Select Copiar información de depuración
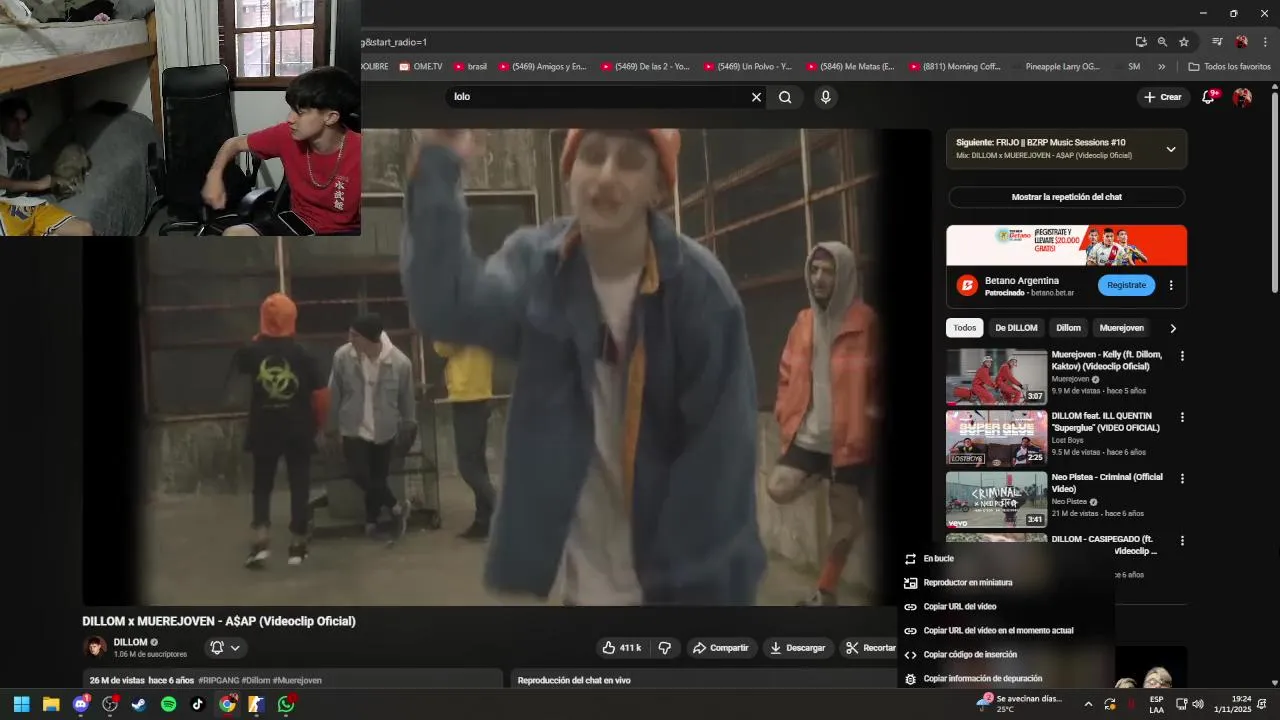This screenshot has width=1280, height=720. [1006, 679]
